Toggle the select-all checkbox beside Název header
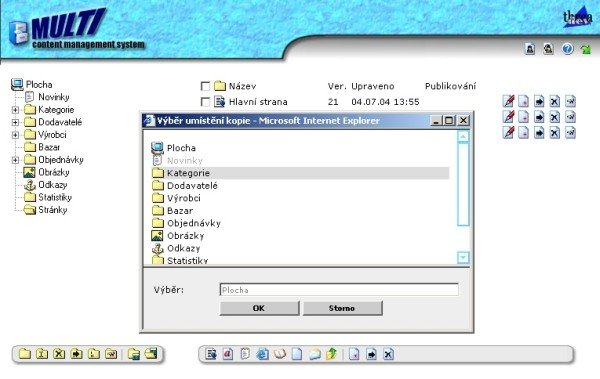This screenshot has width=600, height=379. tap(205, 86)
